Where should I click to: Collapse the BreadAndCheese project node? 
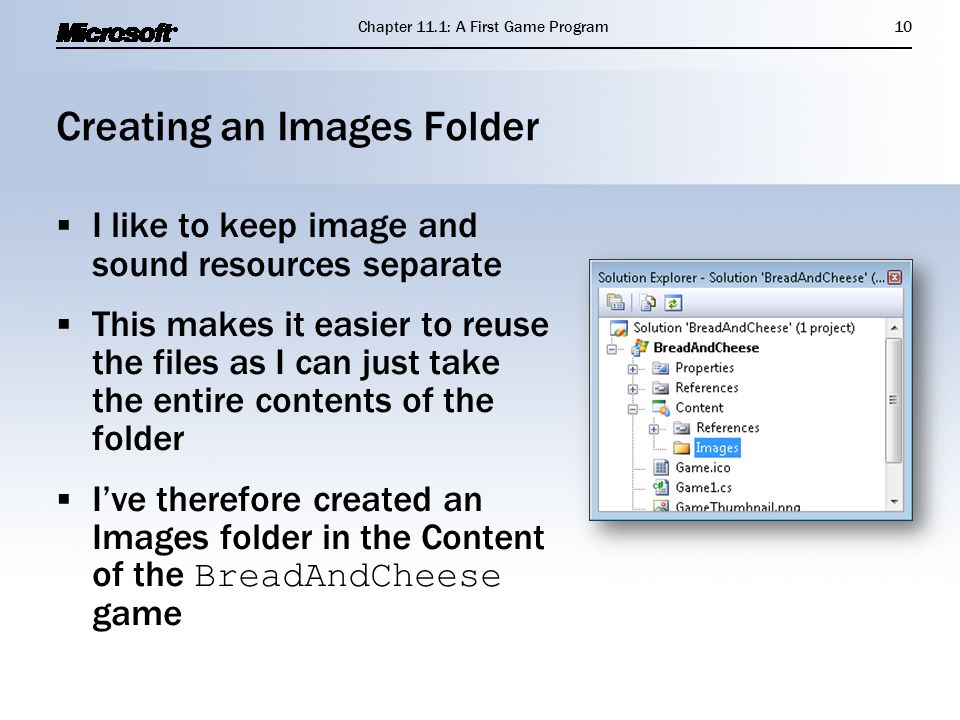click(x=612, y=349)
